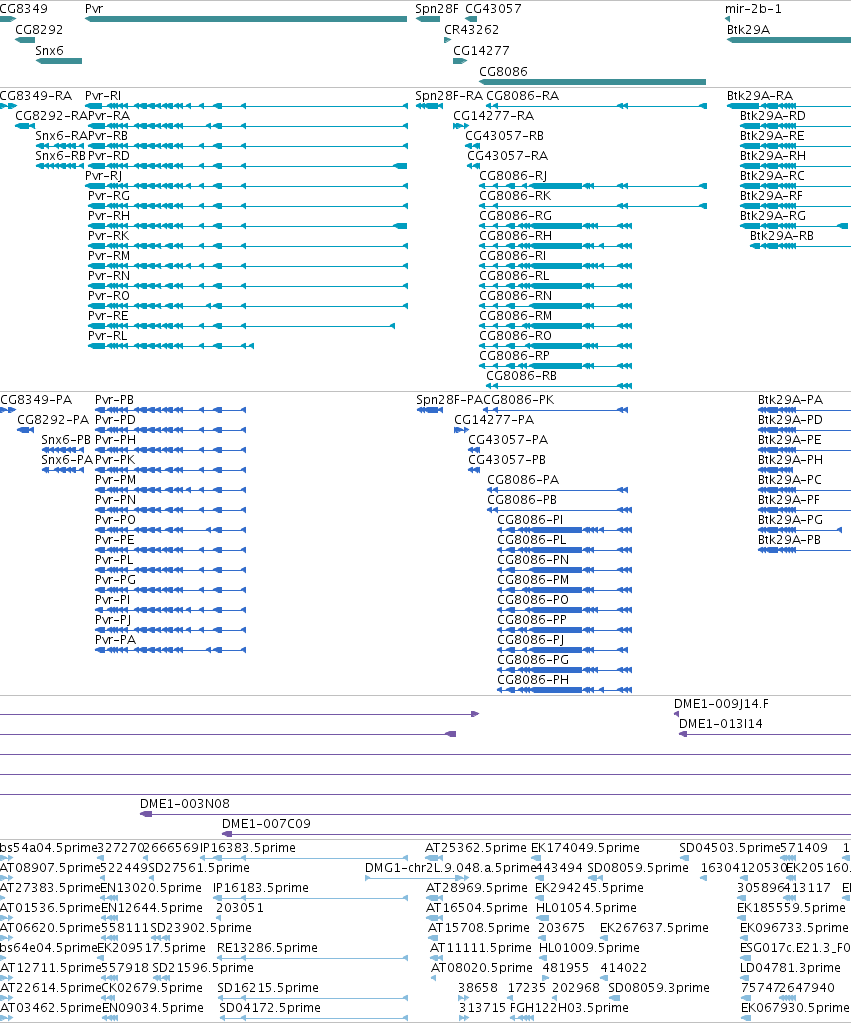
Task: Select the CG8086-RA transcript label
Action: 523,96
